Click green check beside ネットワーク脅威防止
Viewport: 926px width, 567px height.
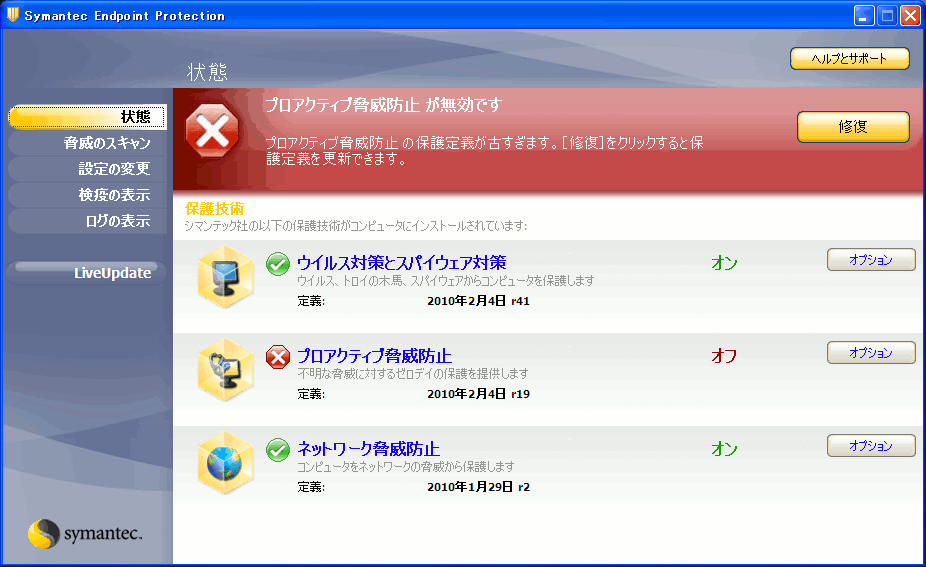click(278, 449)
